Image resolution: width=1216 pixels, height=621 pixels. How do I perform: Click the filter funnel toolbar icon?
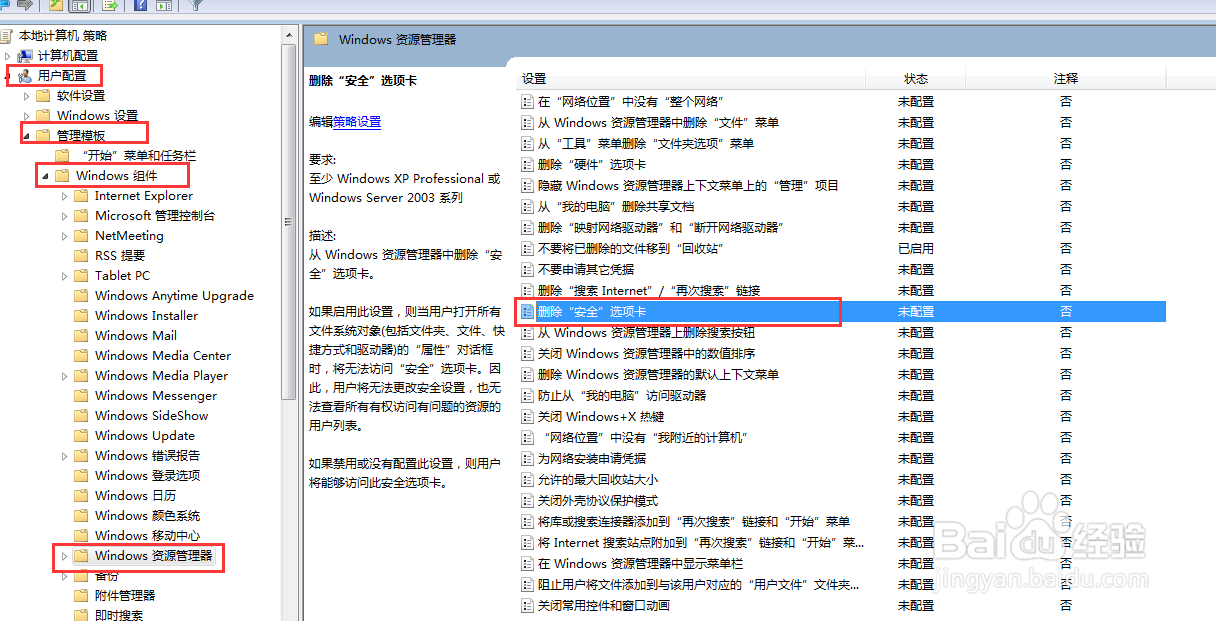pos(195,7)
